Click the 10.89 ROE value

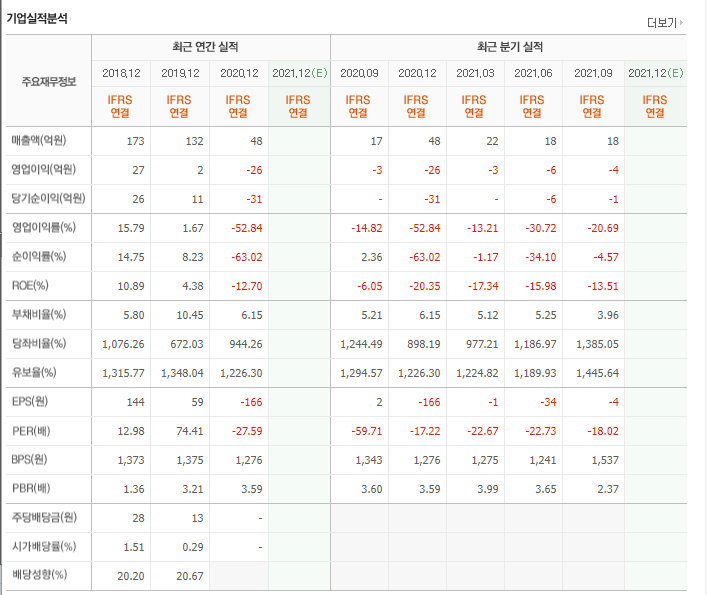[x=131, y=286]
